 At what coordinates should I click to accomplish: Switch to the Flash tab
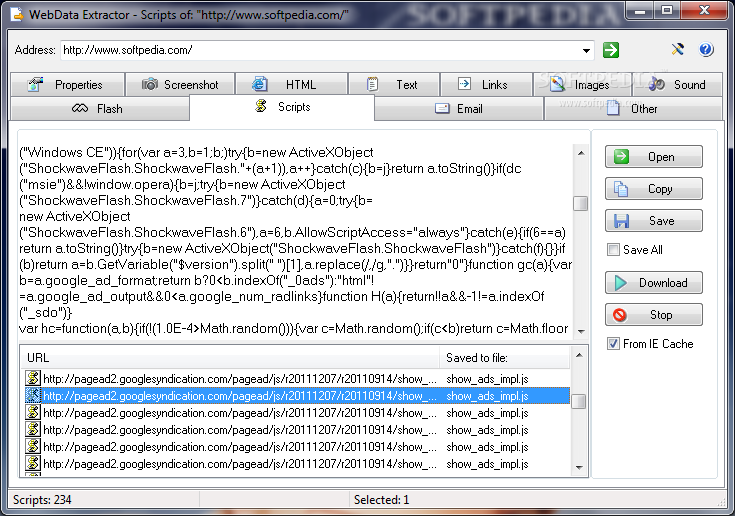[x=100, y=109]
